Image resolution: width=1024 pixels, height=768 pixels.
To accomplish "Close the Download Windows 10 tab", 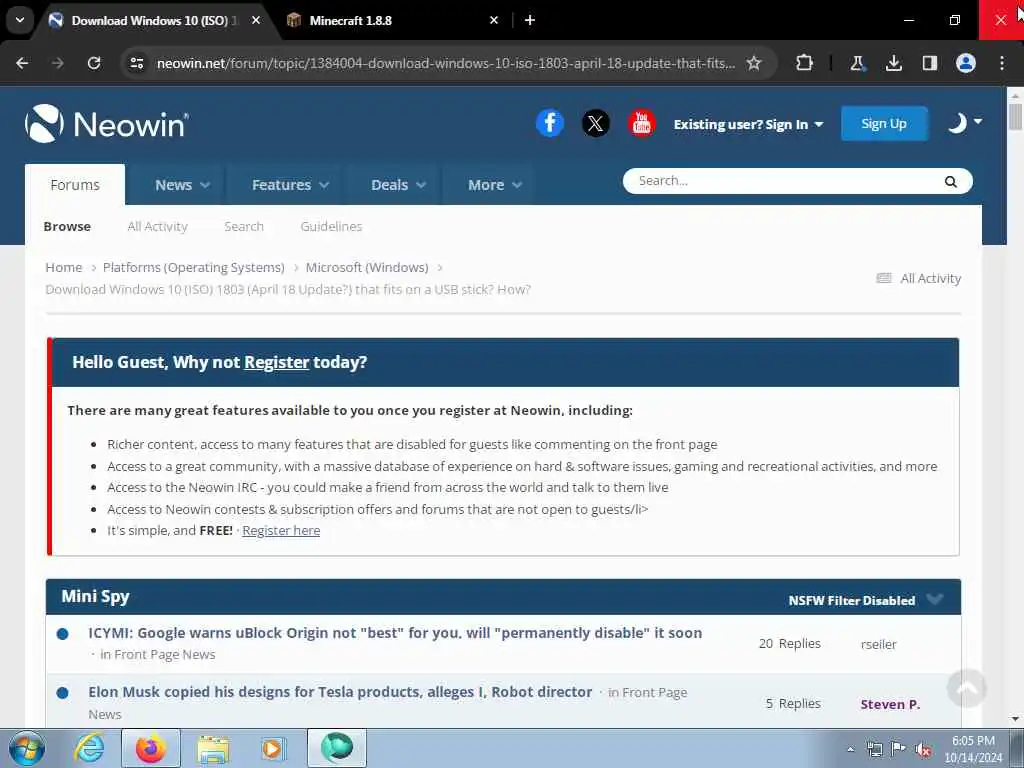I will click(x=256, y=20).
